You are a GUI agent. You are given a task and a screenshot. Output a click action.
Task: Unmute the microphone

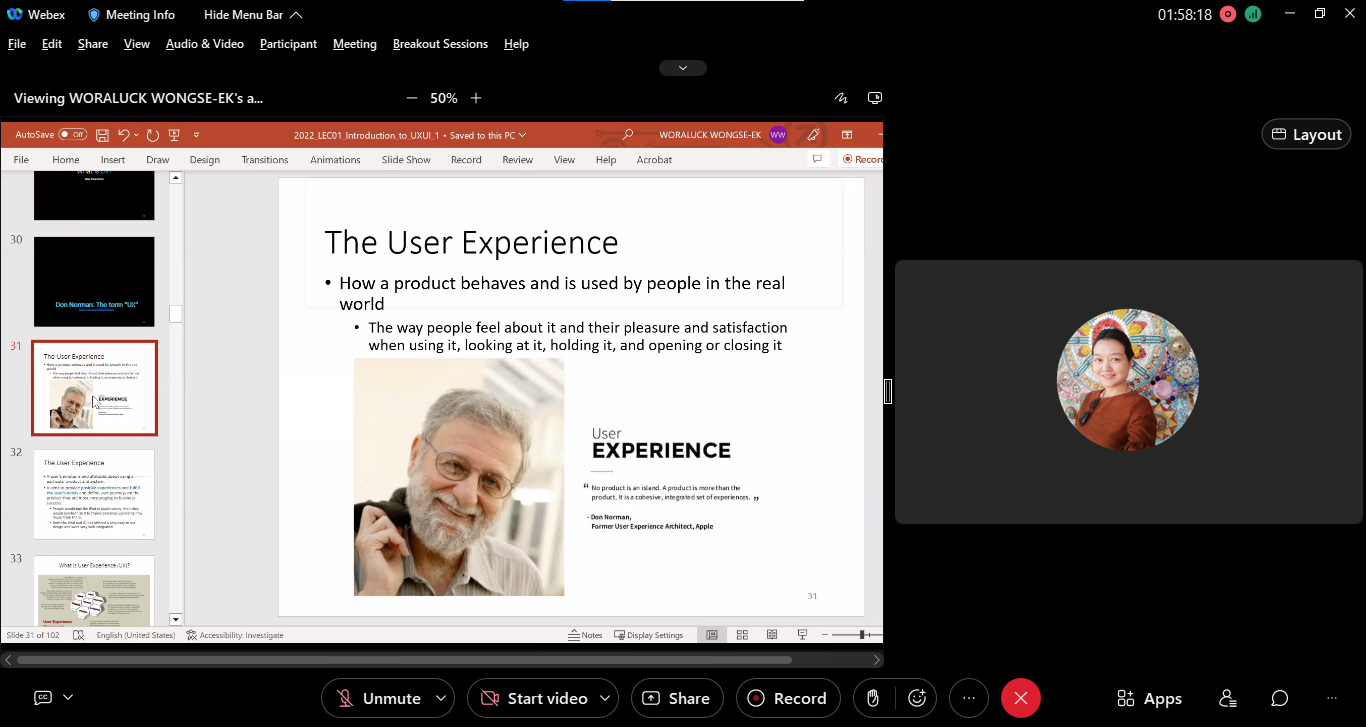click(x=378, y=698)
